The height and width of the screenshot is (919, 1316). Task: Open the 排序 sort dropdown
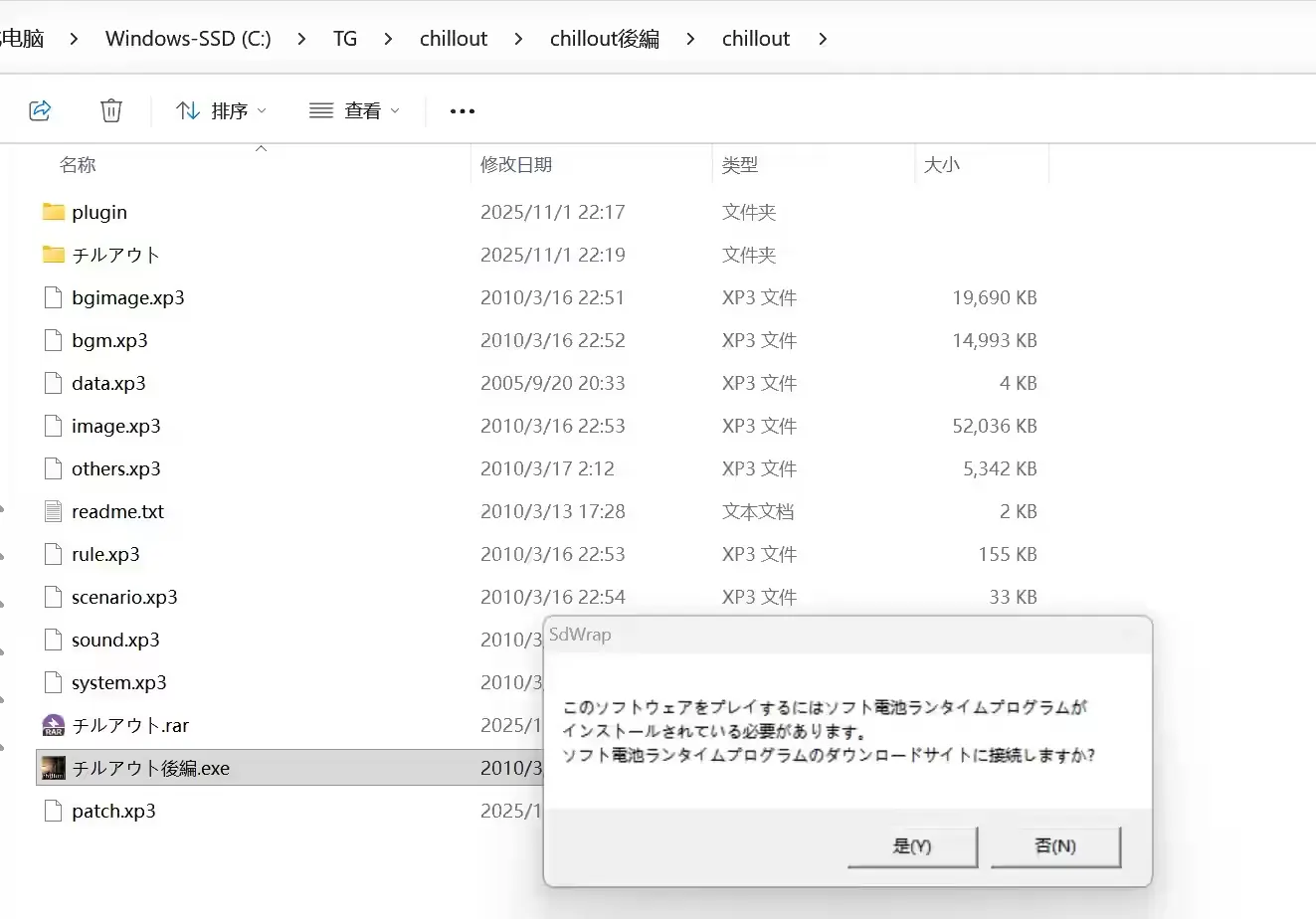[222, 110]
